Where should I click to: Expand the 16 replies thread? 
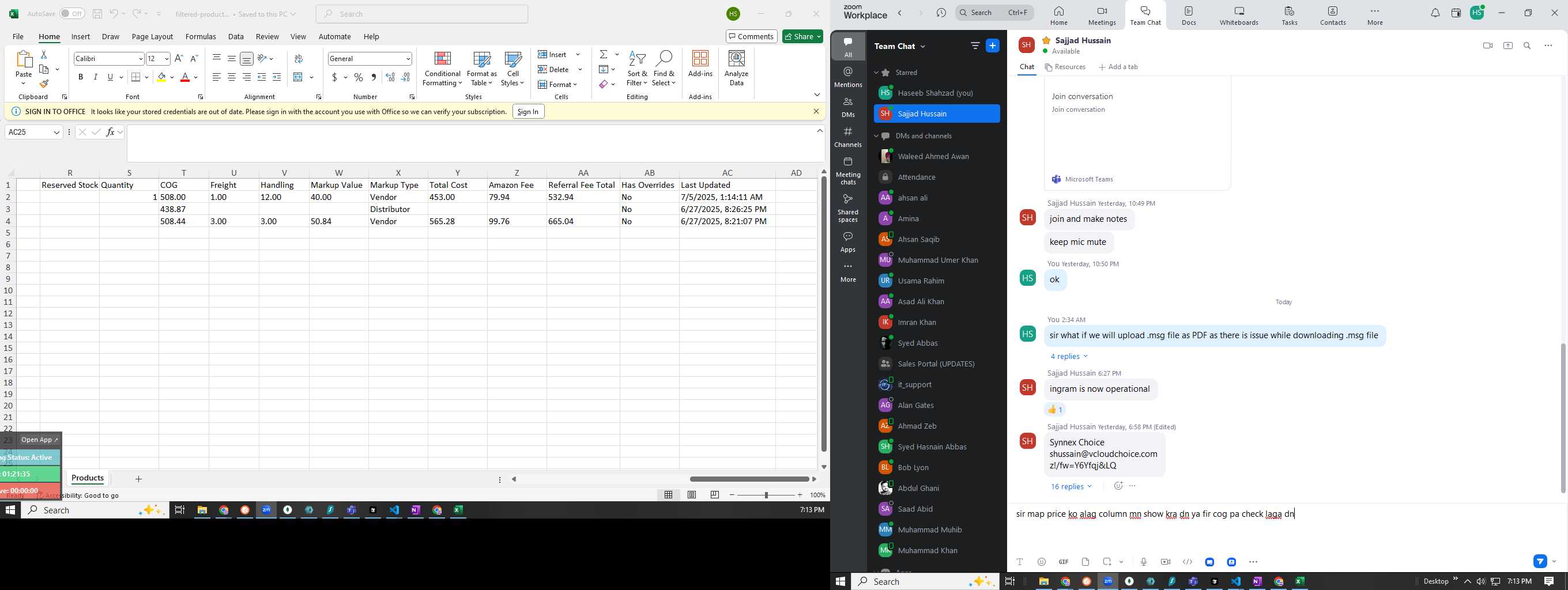pyautogui.click(x=1071, y=487)
